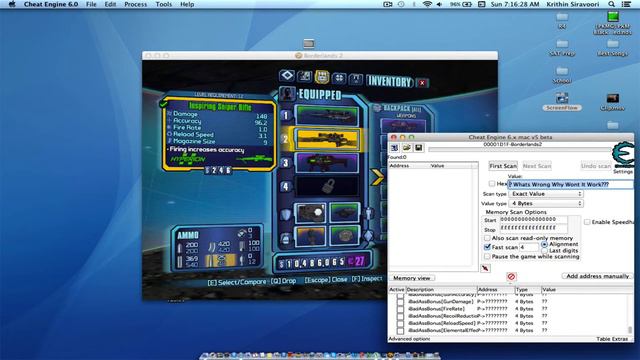Open Spotlight search in menu bar

[x=611, y=4]
